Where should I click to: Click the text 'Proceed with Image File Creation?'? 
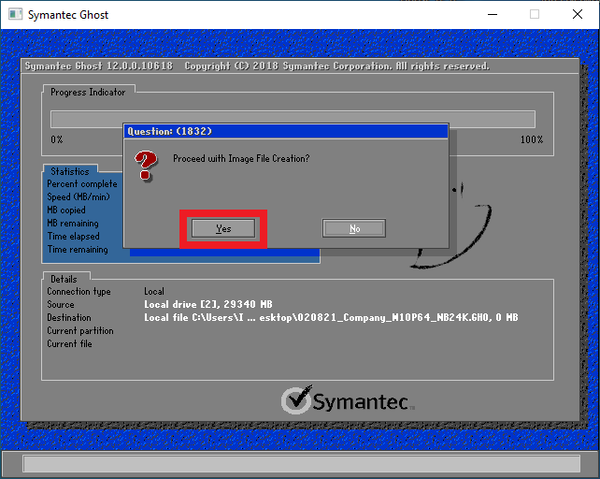[x=241, y=158]
